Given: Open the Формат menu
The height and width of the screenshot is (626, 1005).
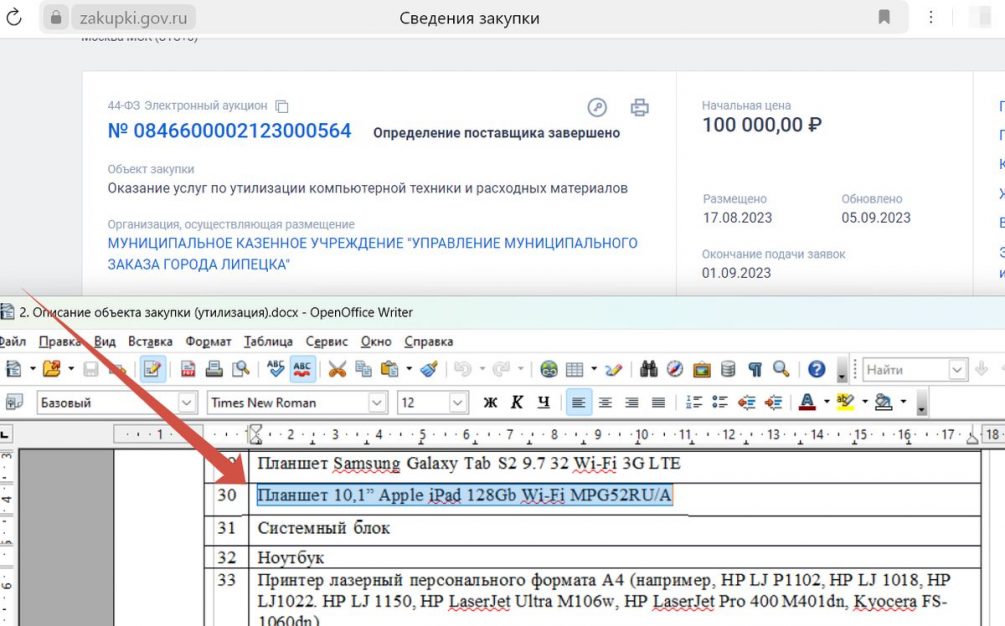Looking at the screenshot, I should click(208, 341).
